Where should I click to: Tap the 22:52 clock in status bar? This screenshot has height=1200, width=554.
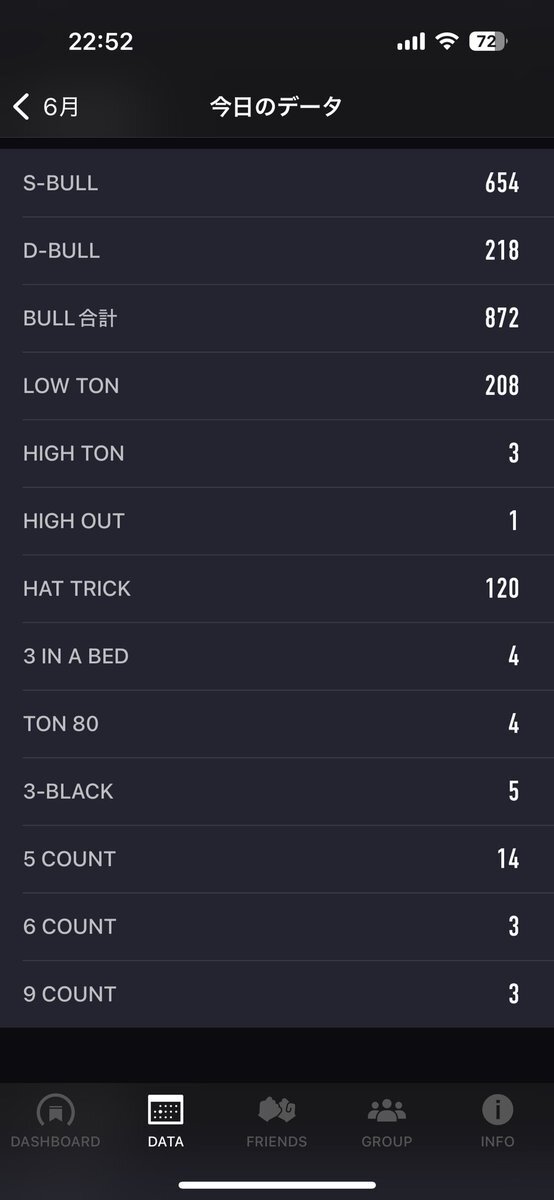click(101, 41)
